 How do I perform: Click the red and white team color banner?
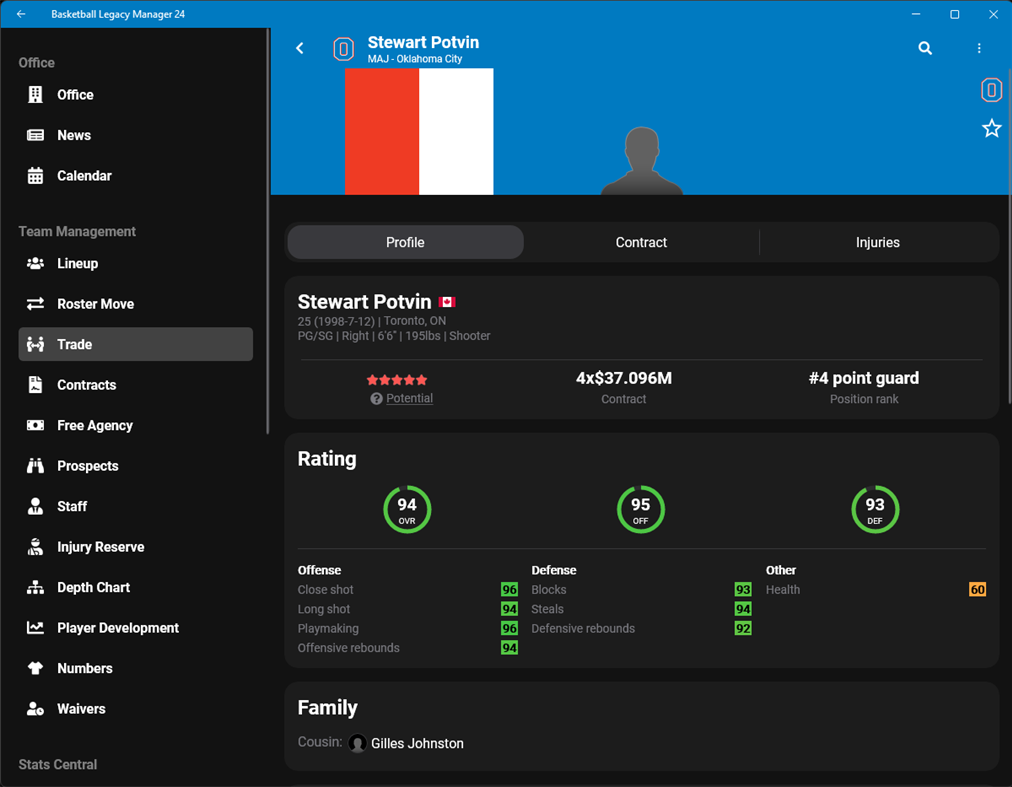click(419, 132)
